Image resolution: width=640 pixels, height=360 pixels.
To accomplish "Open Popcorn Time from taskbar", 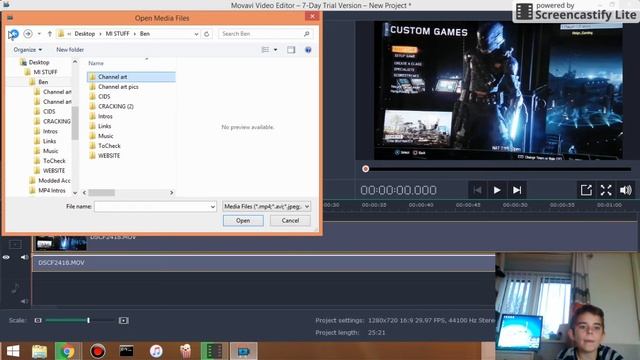I will pyautogui.click(x=185, y=351).
